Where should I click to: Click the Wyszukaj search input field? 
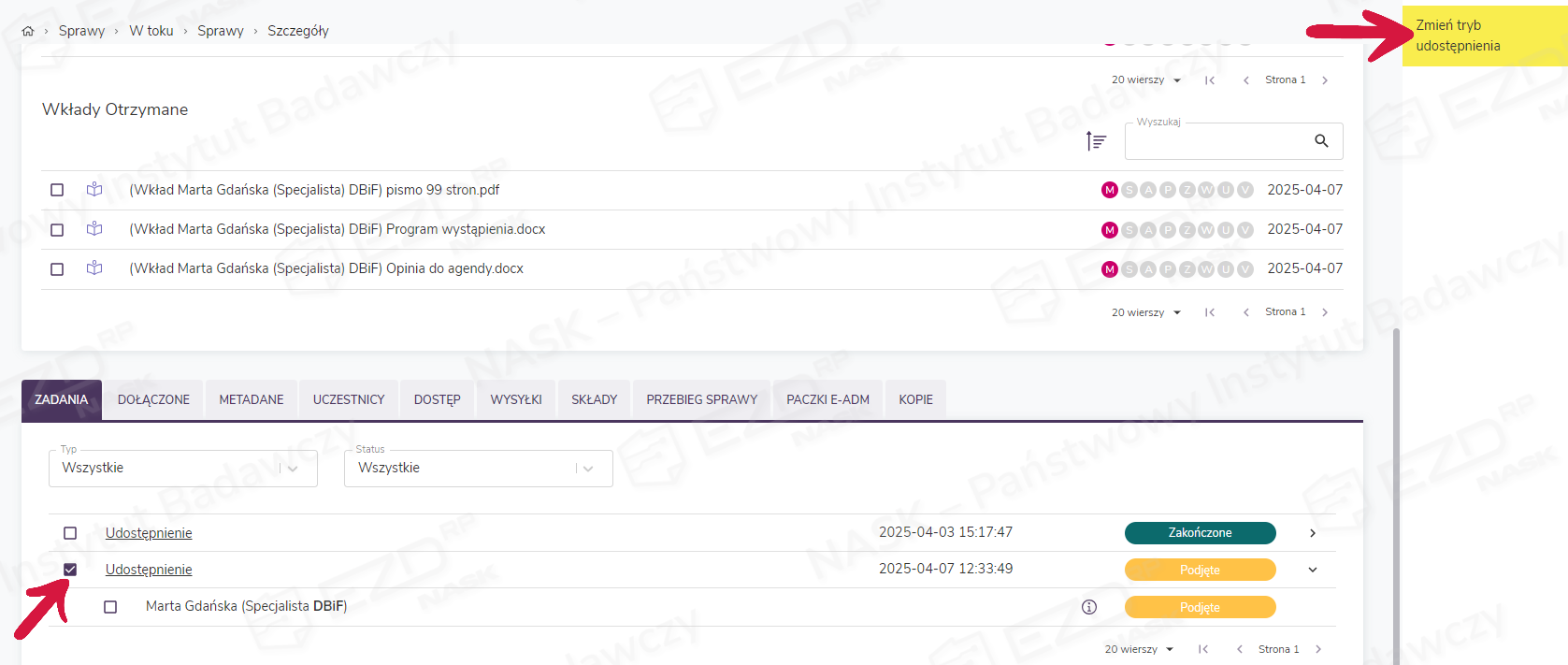[x=1216, y=141]
